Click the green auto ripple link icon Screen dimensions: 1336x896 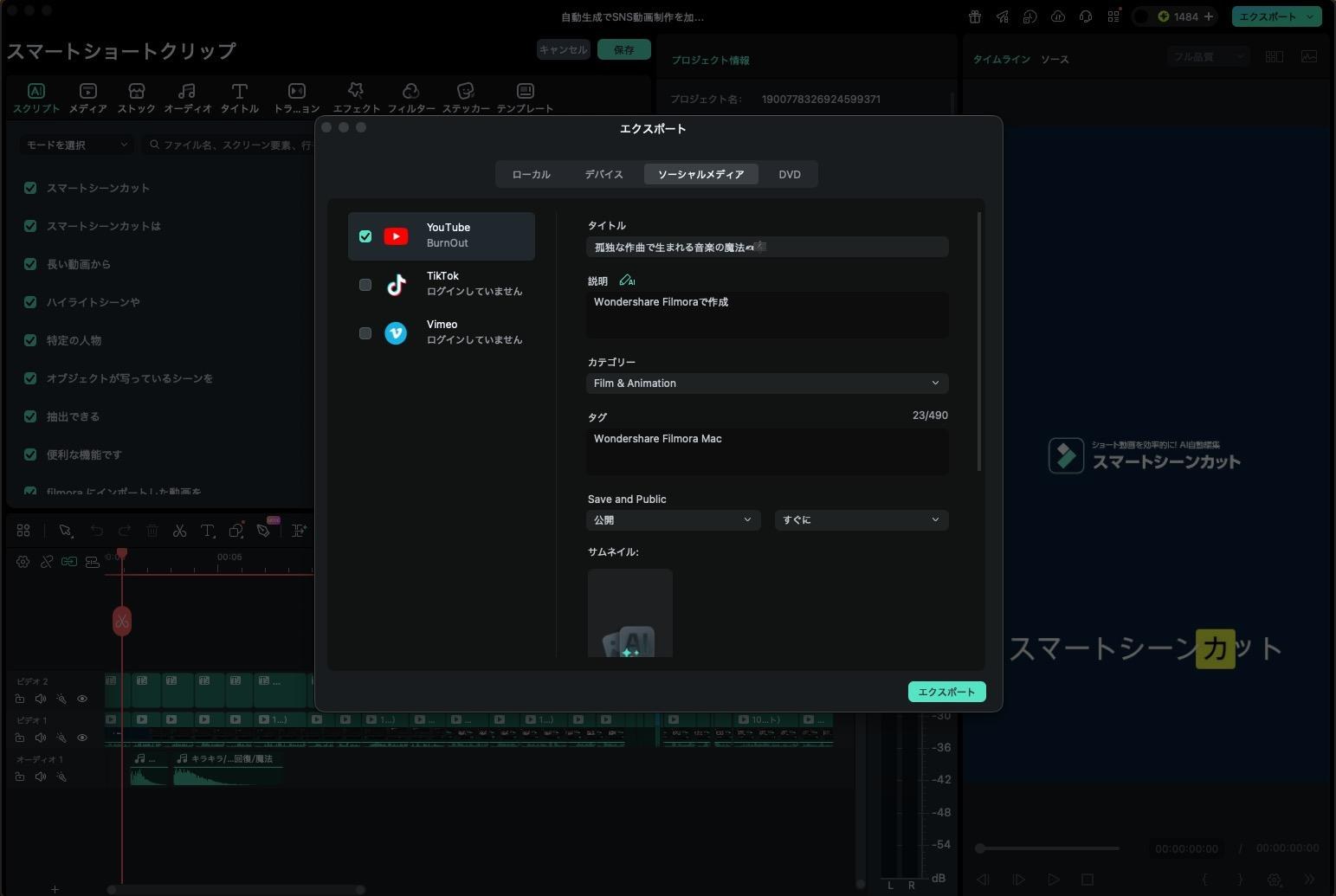tap(68, 562)
